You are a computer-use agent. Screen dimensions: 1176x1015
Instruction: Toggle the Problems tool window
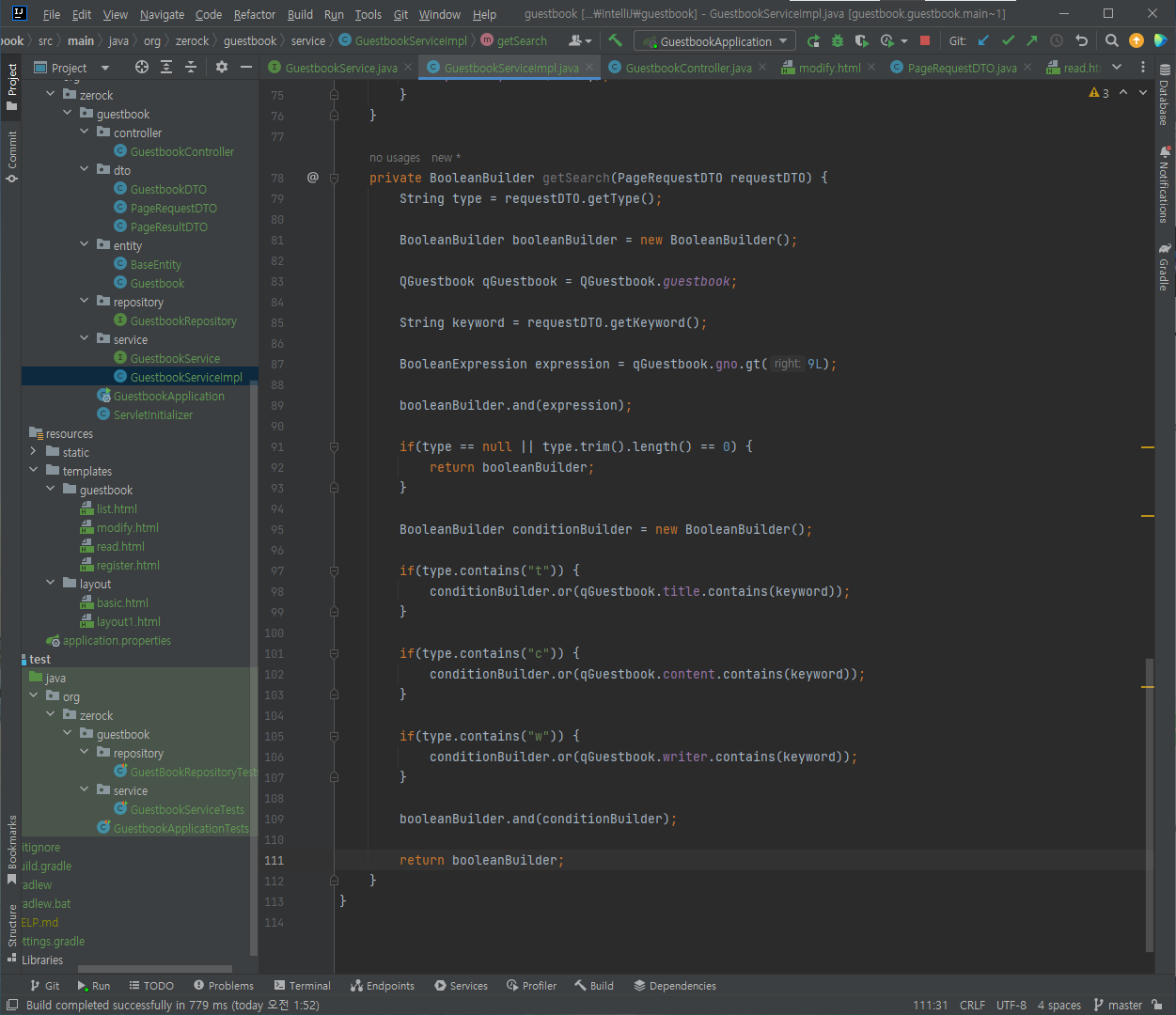tap(224, 986)
